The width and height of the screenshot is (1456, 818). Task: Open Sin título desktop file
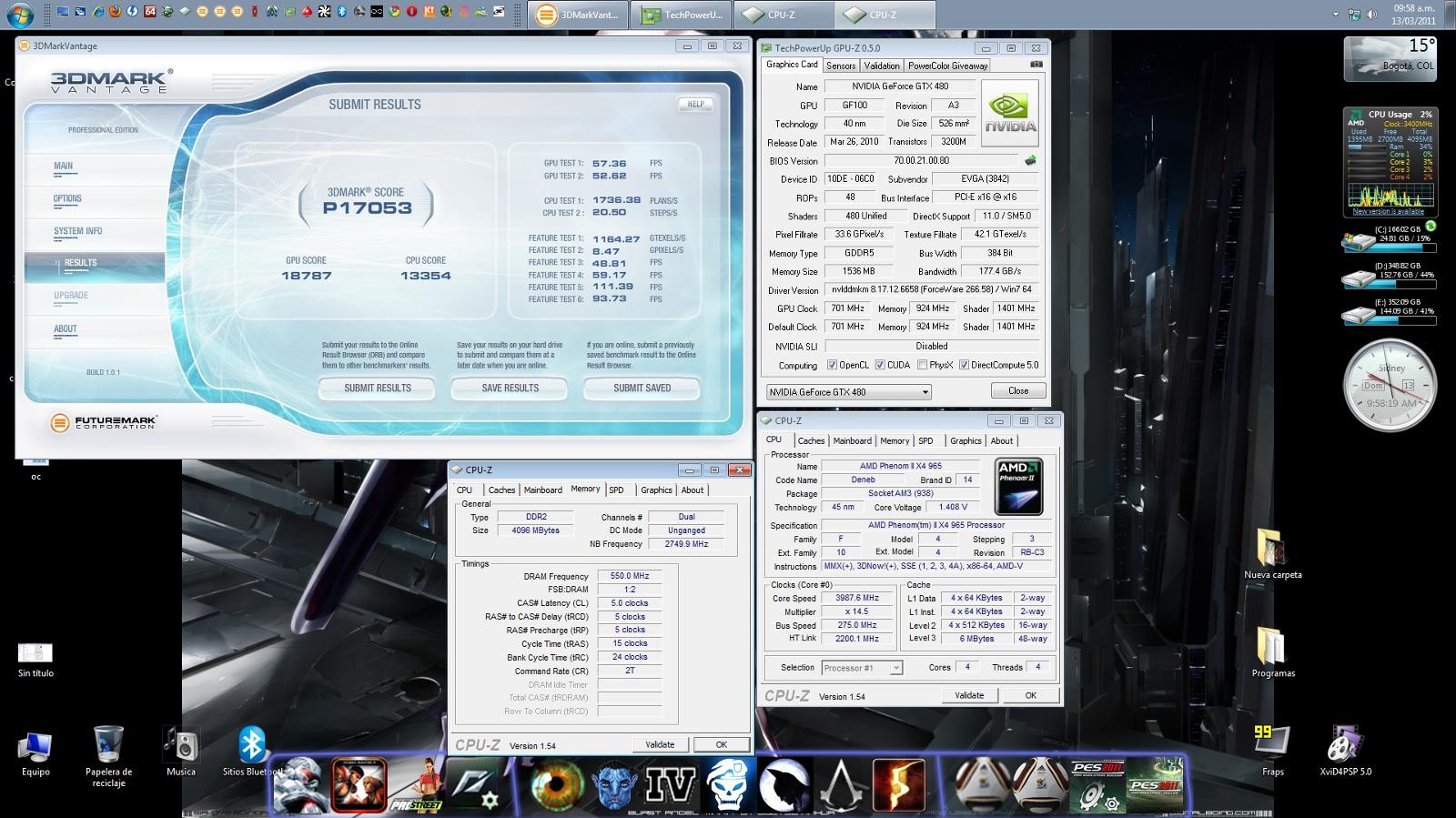(x=35, y=660)
